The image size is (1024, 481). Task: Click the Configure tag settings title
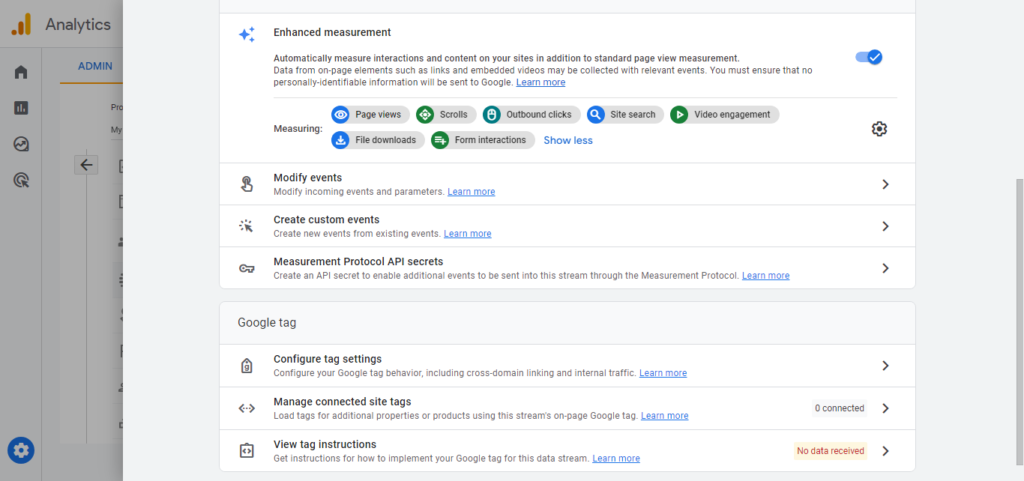(327, 359)
